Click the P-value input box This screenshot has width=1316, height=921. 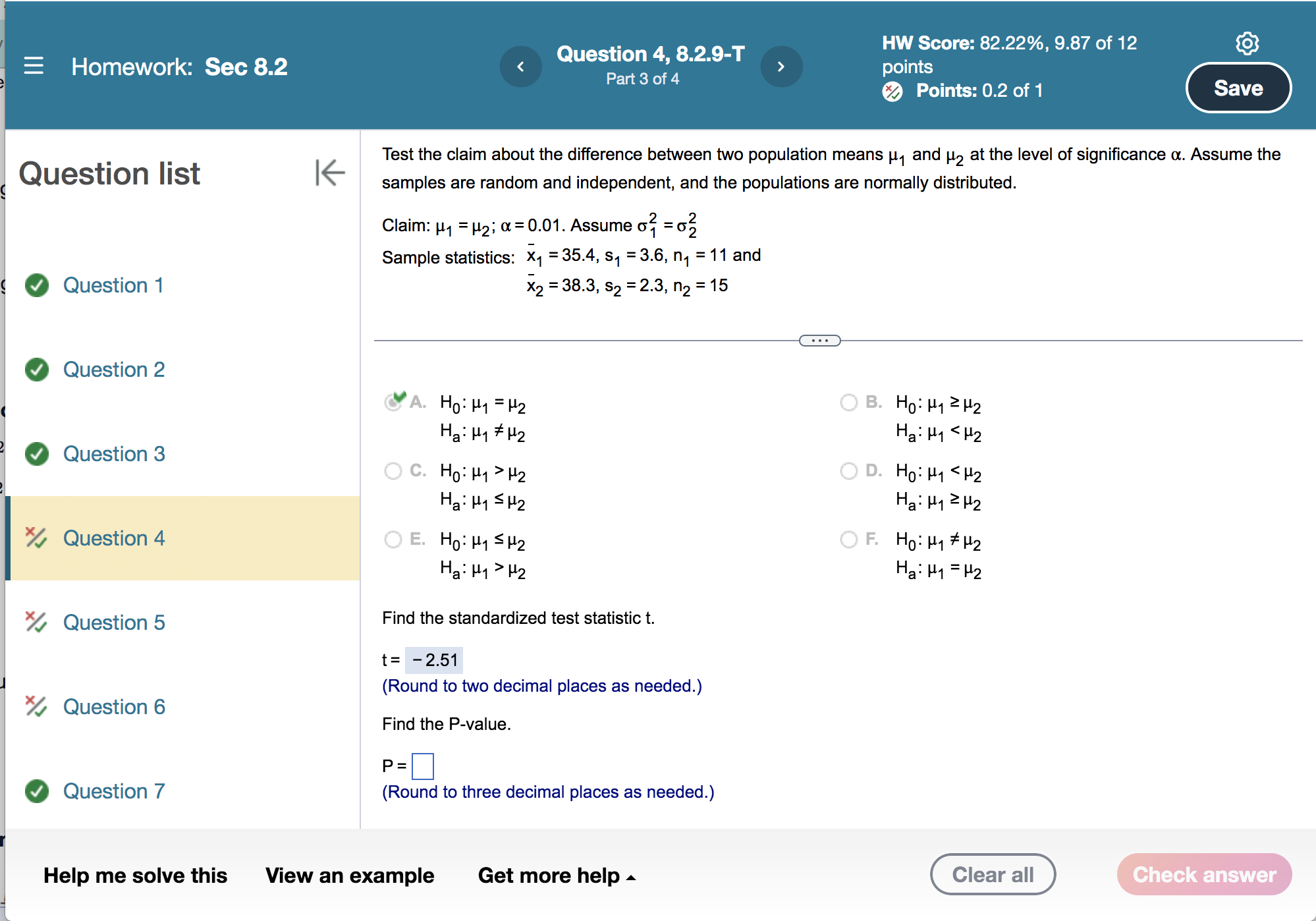pyautogui.click(x=423, y=766)
